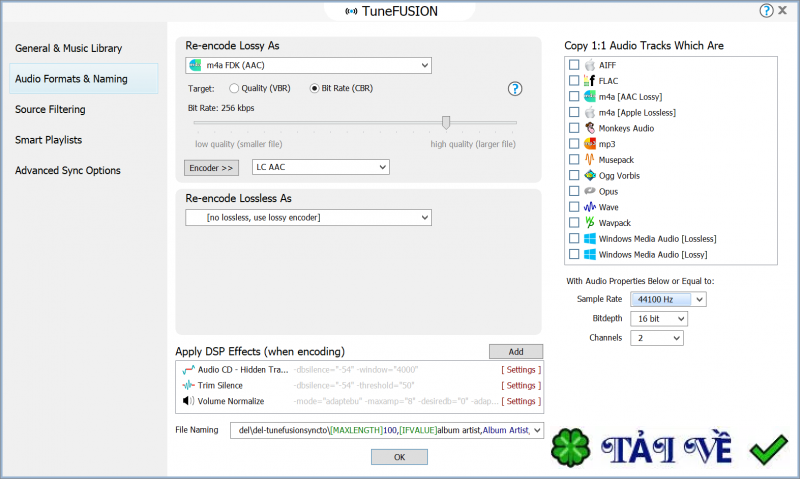Click the Wave format icon
Screen dimensions: 800x479
click(x=590, y=207)
